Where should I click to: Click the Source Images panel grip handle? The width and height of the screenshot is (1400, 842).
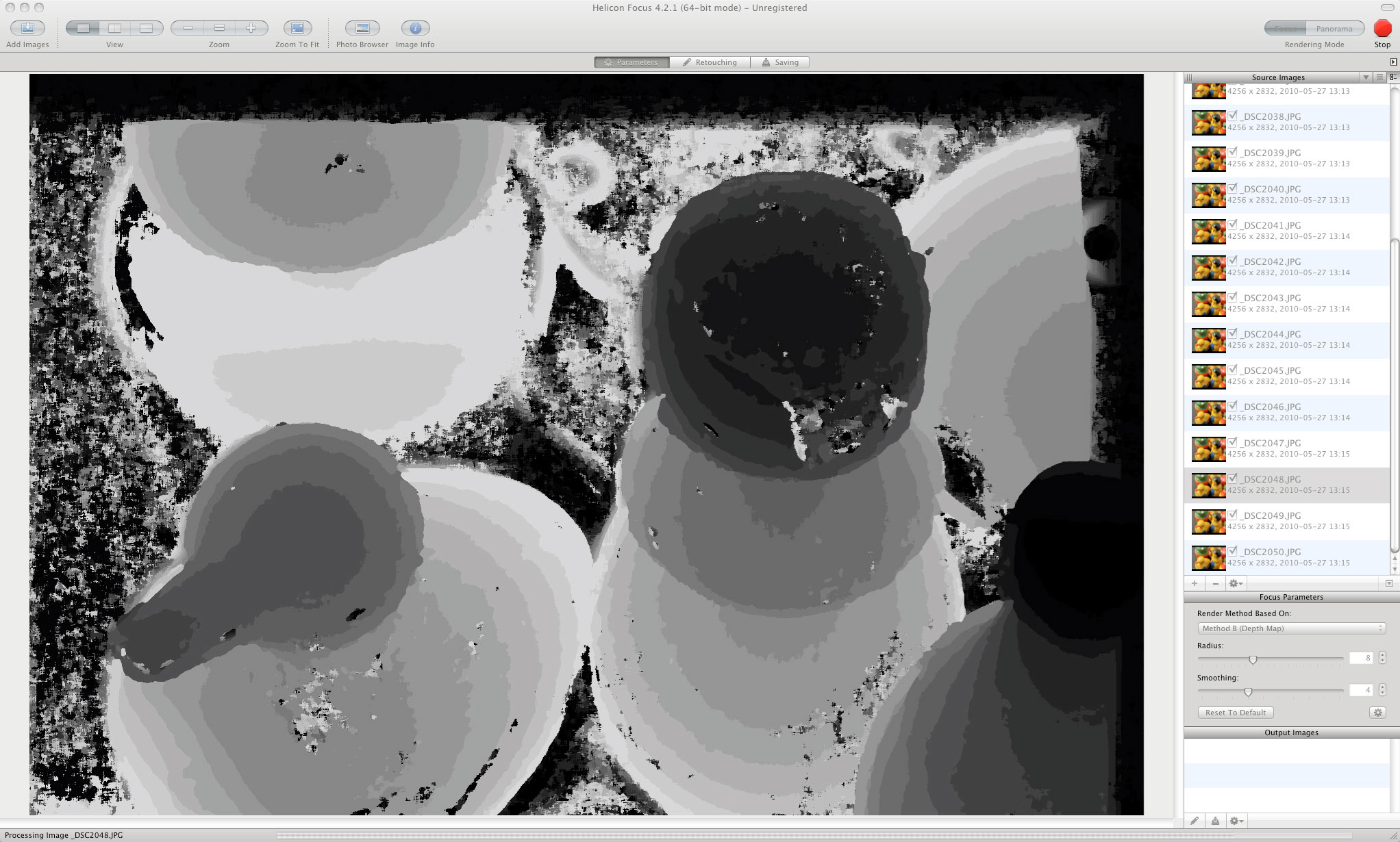point(1189,77)
